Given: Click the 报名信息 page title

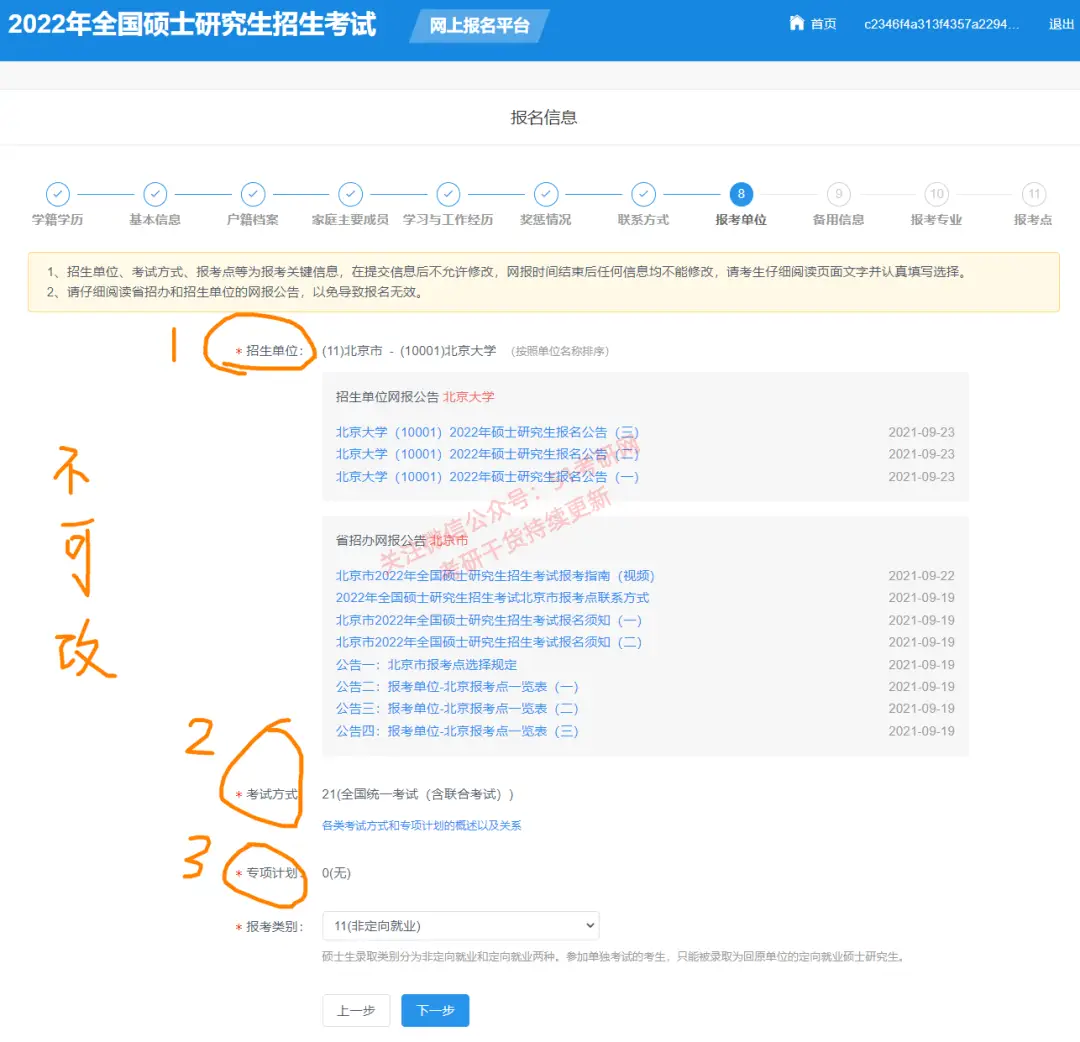Looking at the screenshot, I should click(x=543, y=118).
